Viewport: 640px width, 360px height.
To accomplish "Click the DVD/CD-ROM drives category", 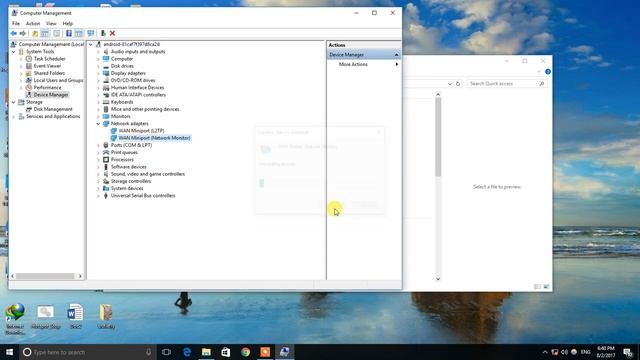I will click(133, 80).
